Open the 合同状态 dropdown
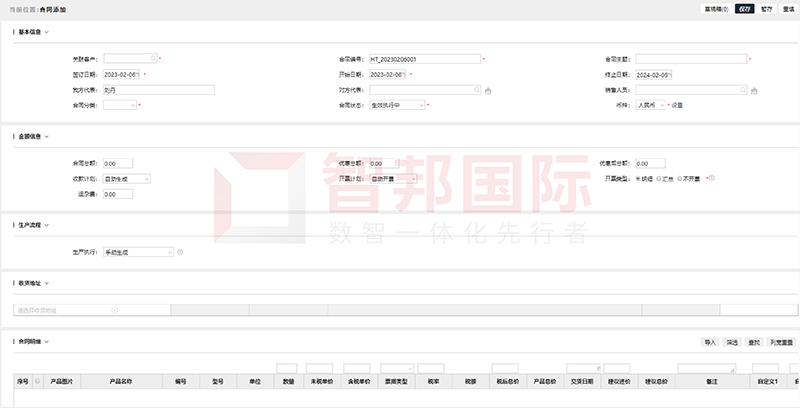The image size is (800, 408). 397,105
